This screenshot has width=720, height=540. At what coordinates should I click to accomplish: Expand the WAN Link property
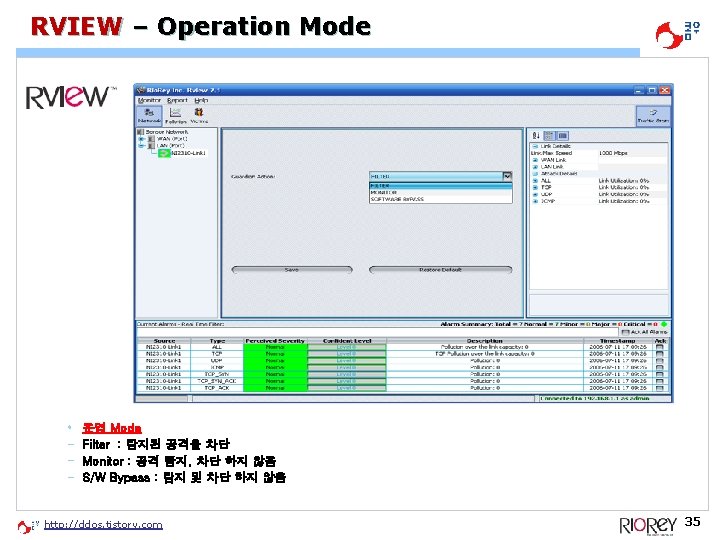pyautogui.click(x=535, y=160)
